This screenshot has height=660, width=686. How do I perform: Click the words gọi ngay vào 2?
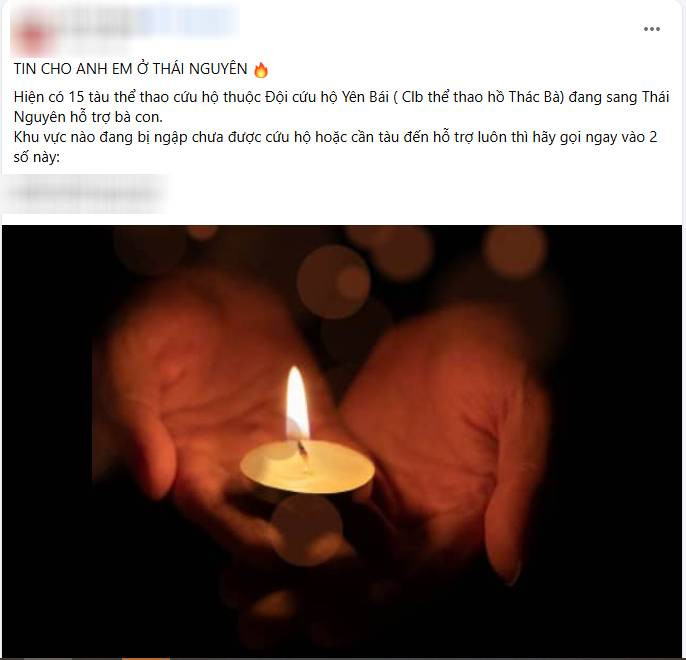click(609, 137)
